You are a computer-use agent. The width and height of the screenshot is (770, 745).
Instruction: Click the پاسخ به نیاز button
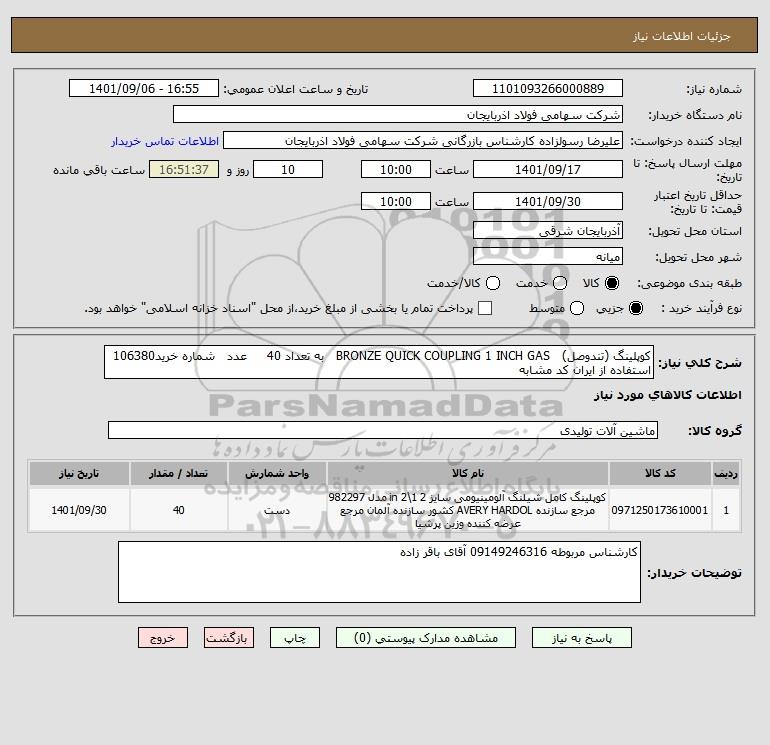pyautogui.click(x=581, y=637)
